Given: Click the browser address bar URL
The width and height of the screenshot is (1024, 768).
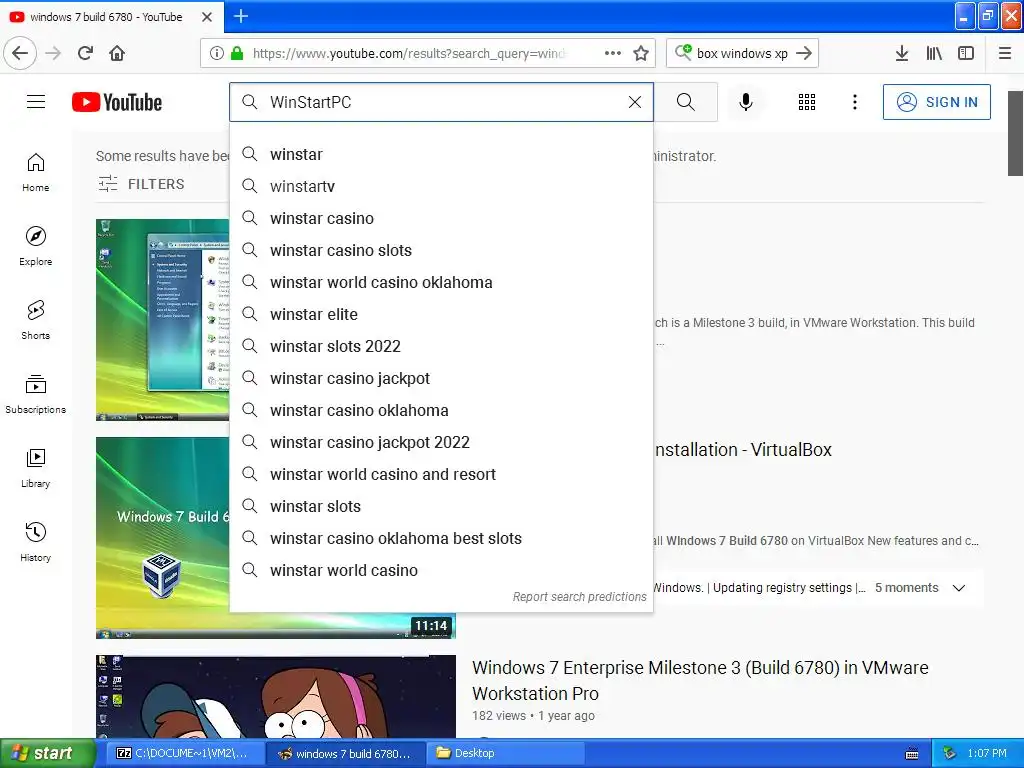Looking at the screenshot, I should (x=409, y=53).
